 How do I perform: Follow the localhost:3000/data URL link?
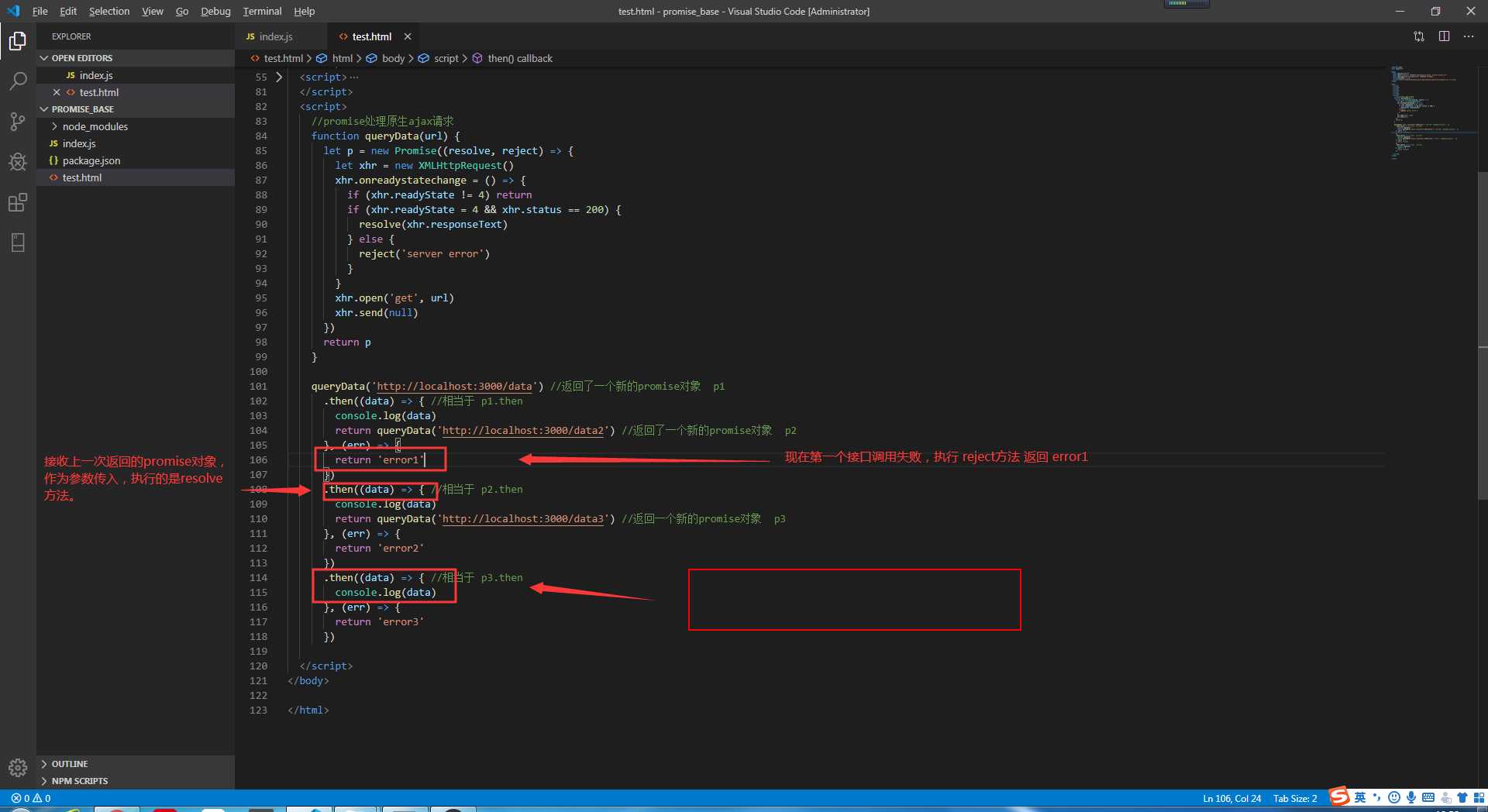tap(454, 387)
